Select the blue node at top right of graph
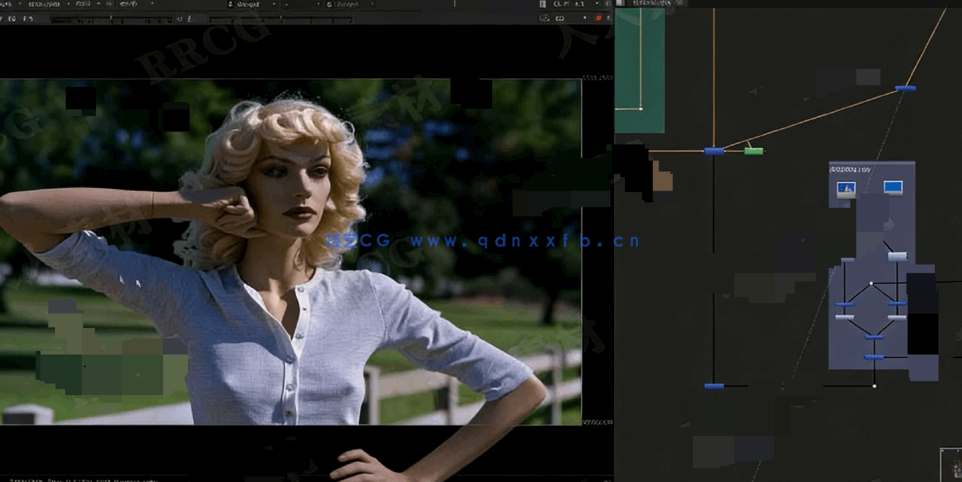The image size is (962, 482). click(x=905, y=88)
